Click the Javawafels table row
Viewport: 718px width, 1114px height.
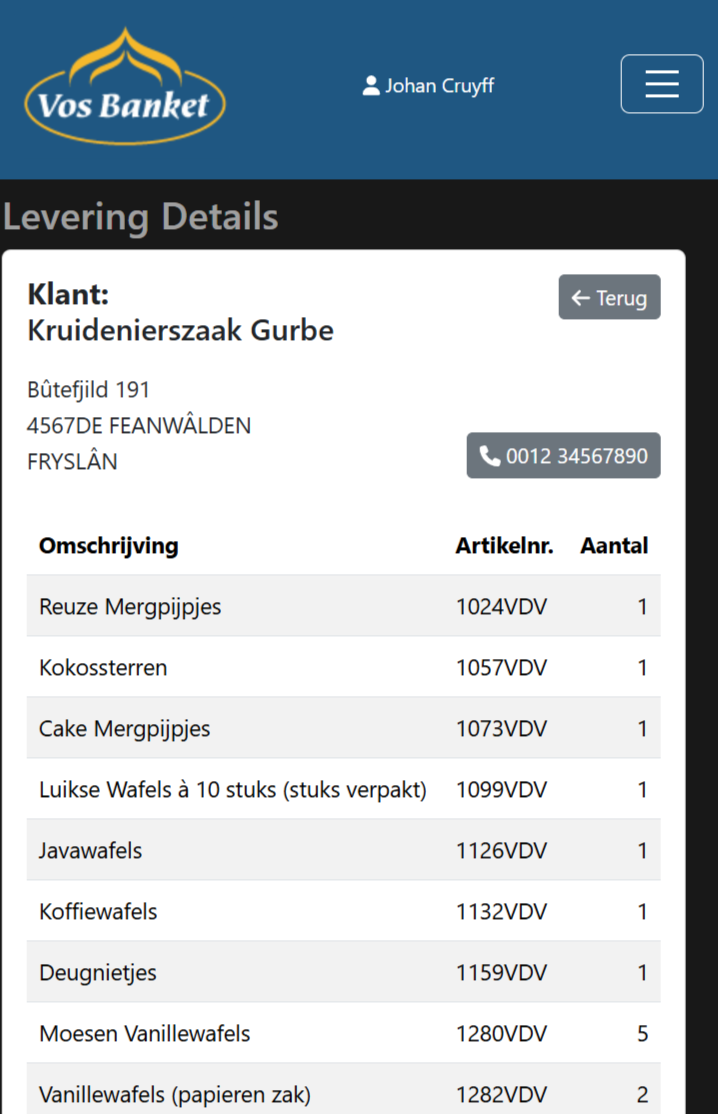(343, 850)
